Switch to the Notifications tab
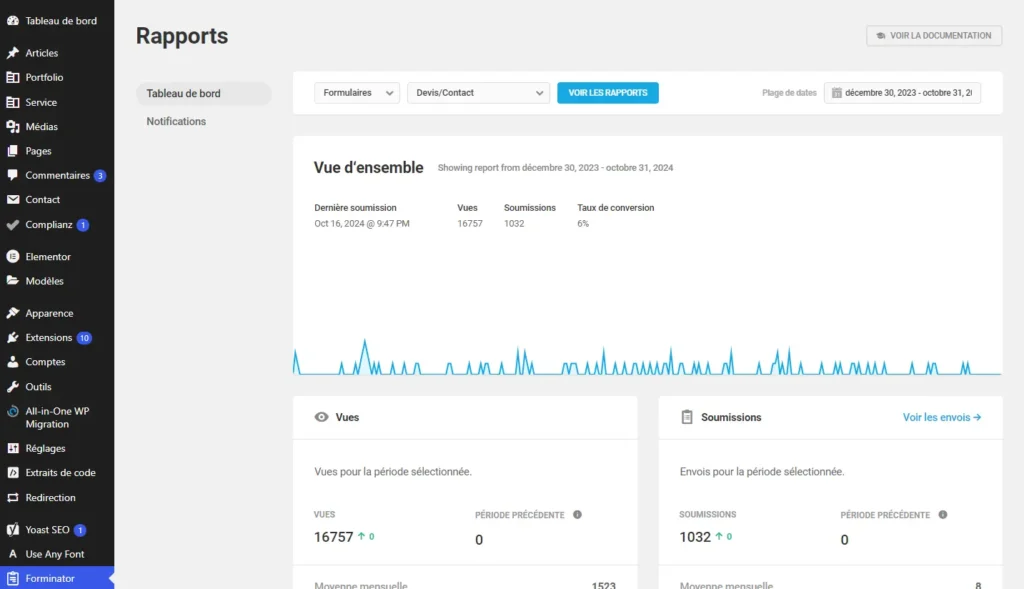Viewport: 1024px width, 589px height. click(176, 121)
